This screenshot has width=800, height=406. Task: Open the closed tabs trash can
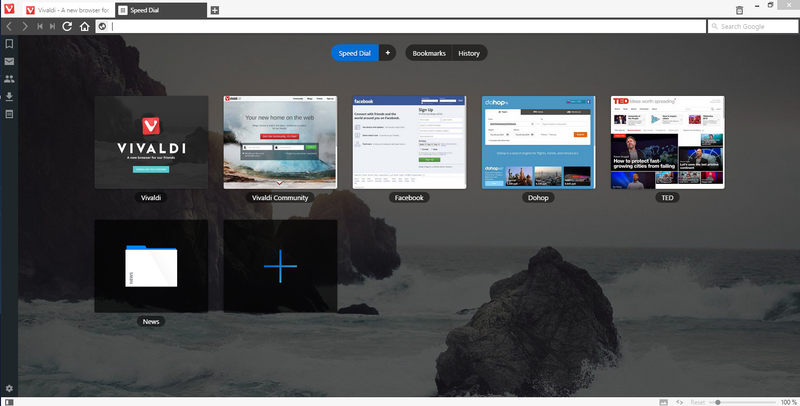[x=739, y=10]
